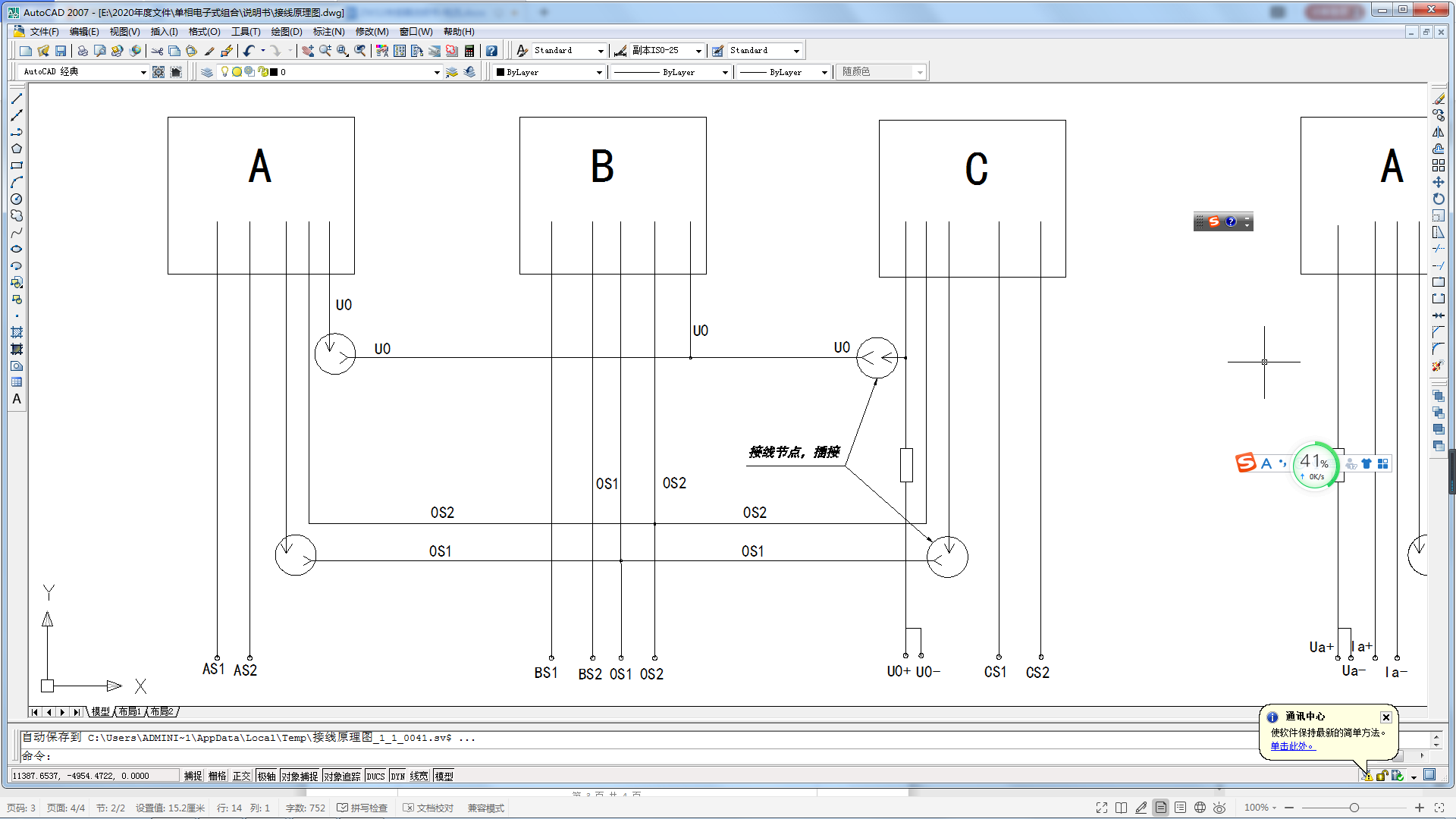Click the Undo arrow icon
The width and height of the screenshot is (1456, 819).
pyautogui.click(x=249, y=51)
